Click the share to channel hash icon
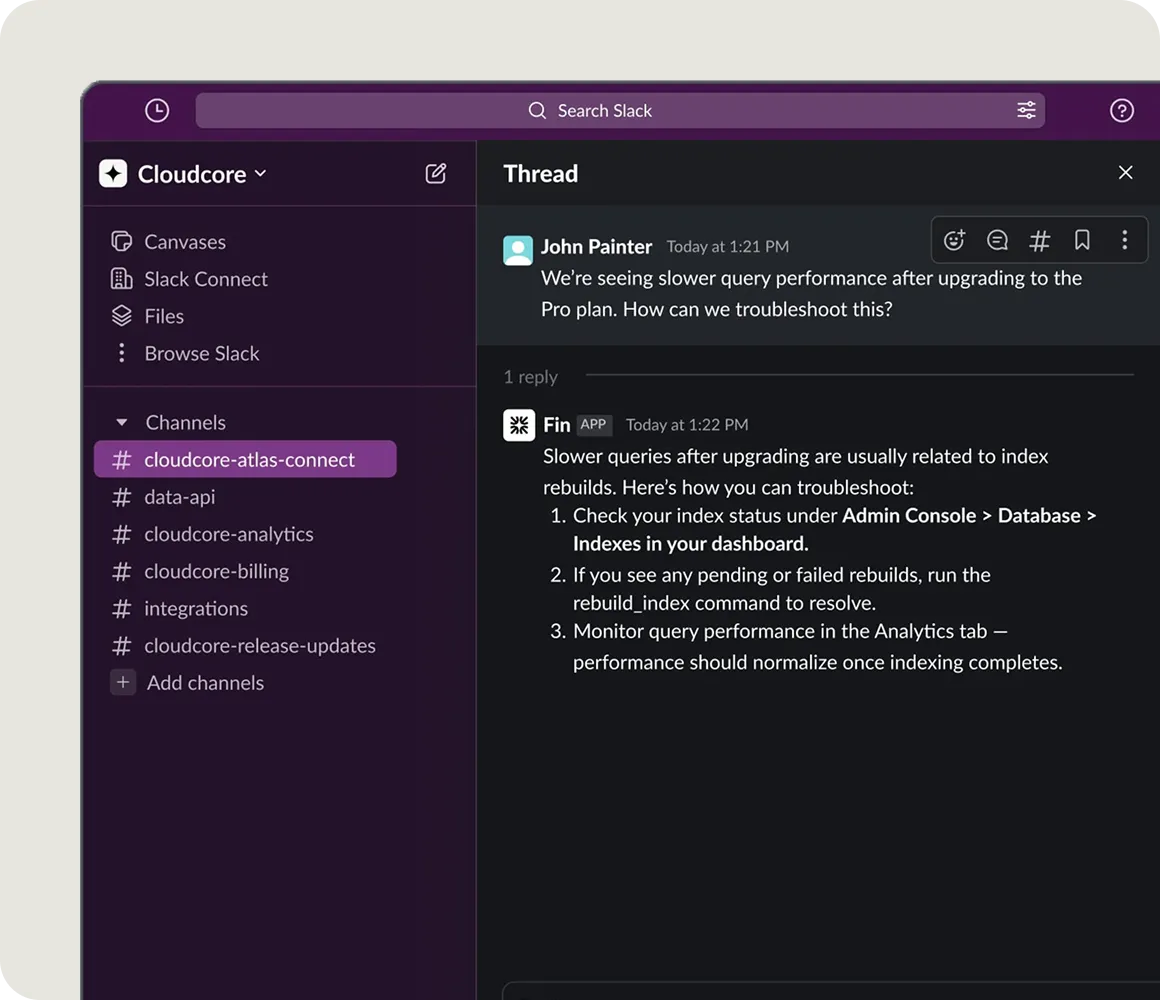This screenshot has width=1160, height=1000. coord(1040,240)
